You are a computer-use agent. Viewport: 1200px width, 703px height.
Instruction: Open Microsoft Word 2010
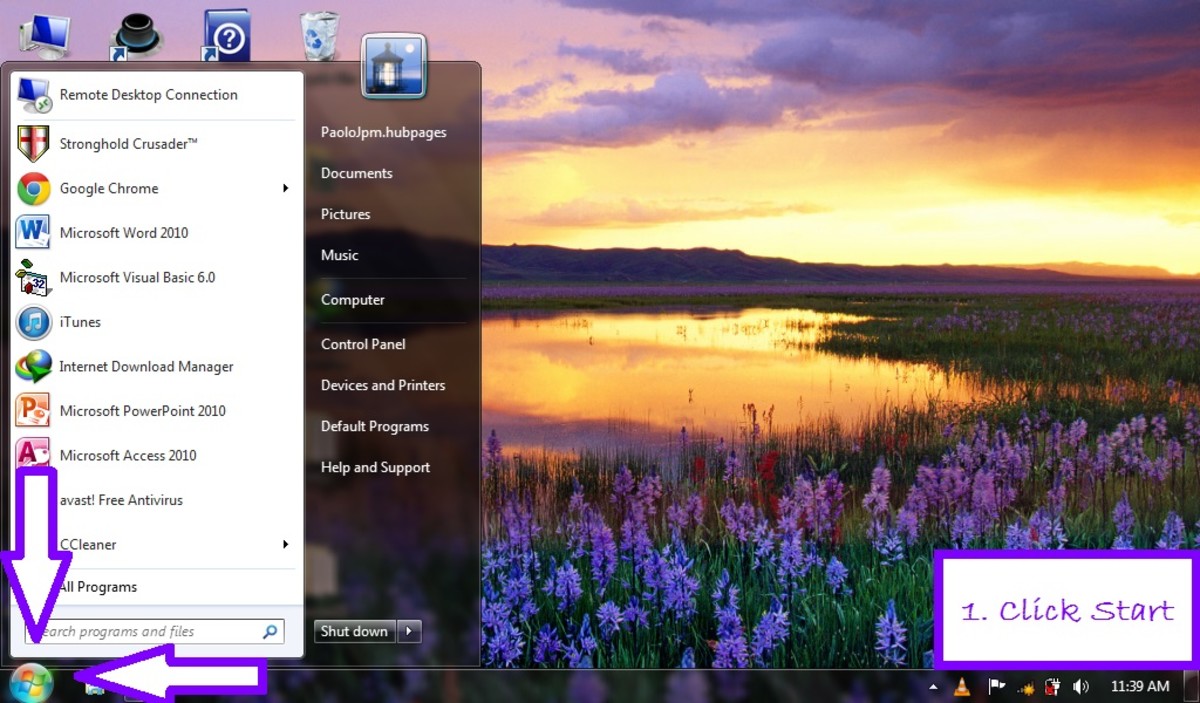pyautogui.click(x=124, y=232)
